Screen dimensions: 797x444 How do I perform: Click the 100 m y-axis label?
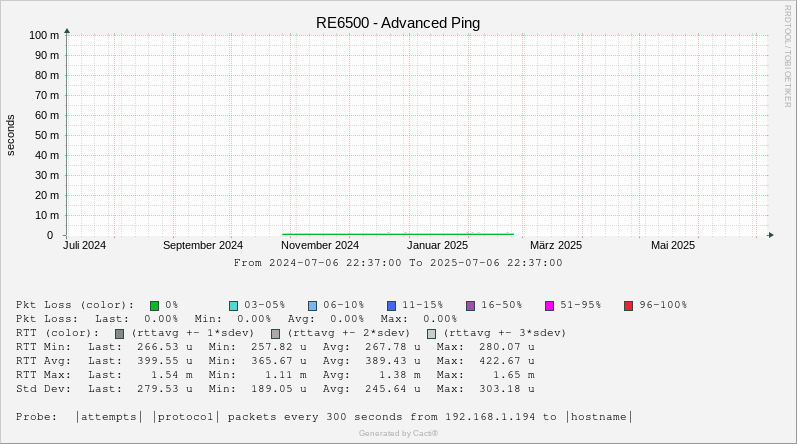44,35
